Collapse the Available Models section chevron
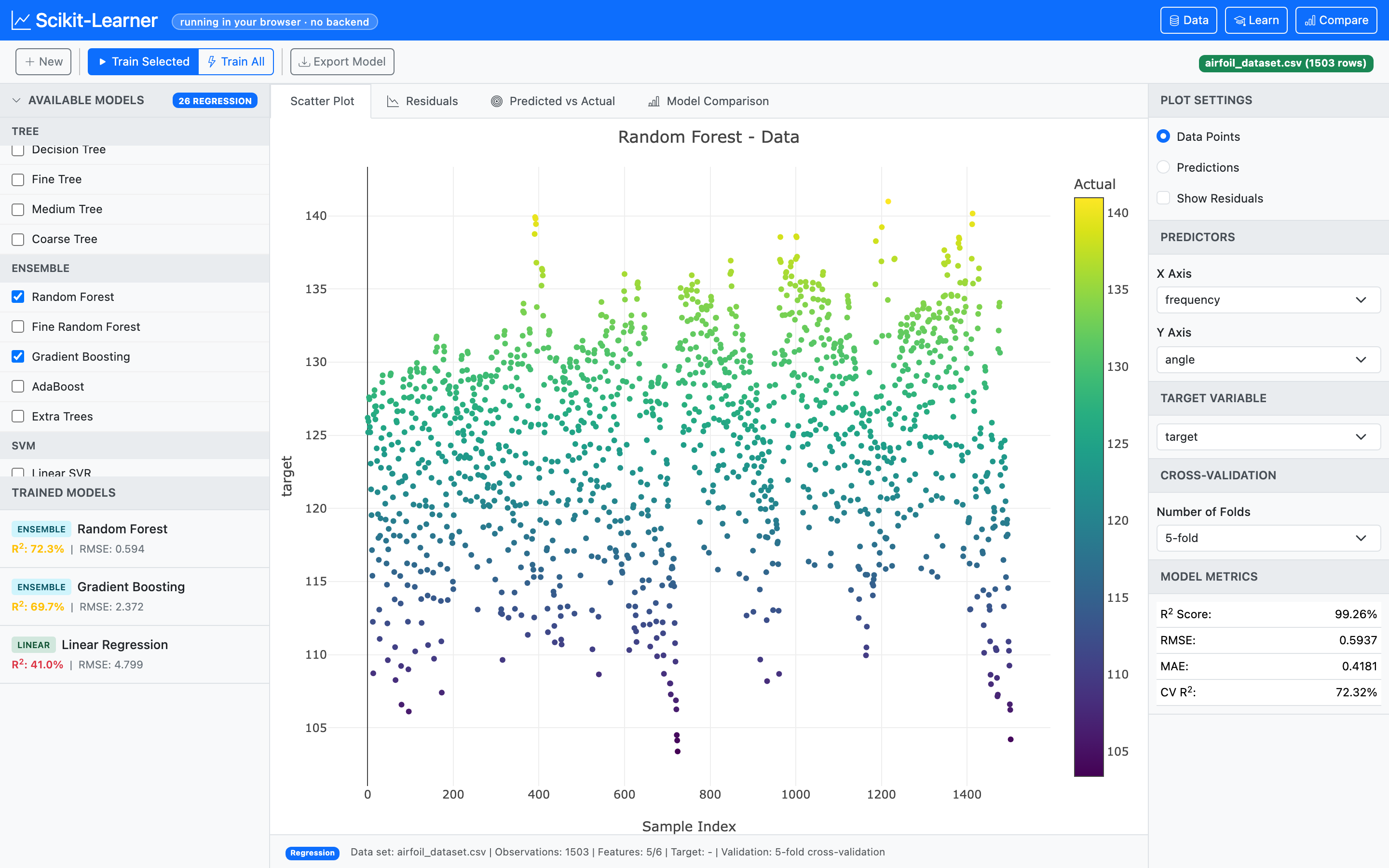Viewport: 1389px width, 868px height. [17, 100]
